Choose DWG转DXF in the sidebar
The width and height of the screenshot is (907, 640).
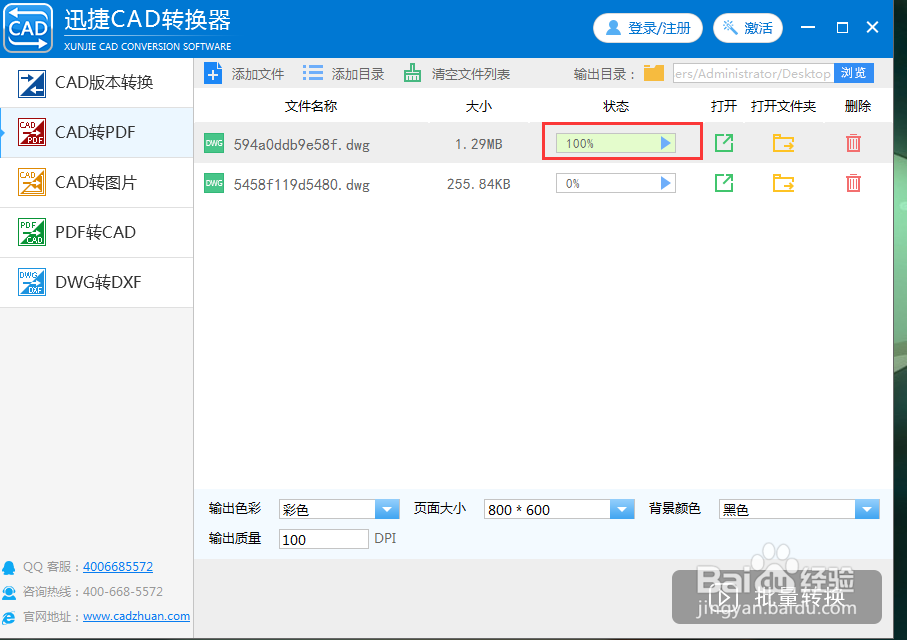click(97, 282)
